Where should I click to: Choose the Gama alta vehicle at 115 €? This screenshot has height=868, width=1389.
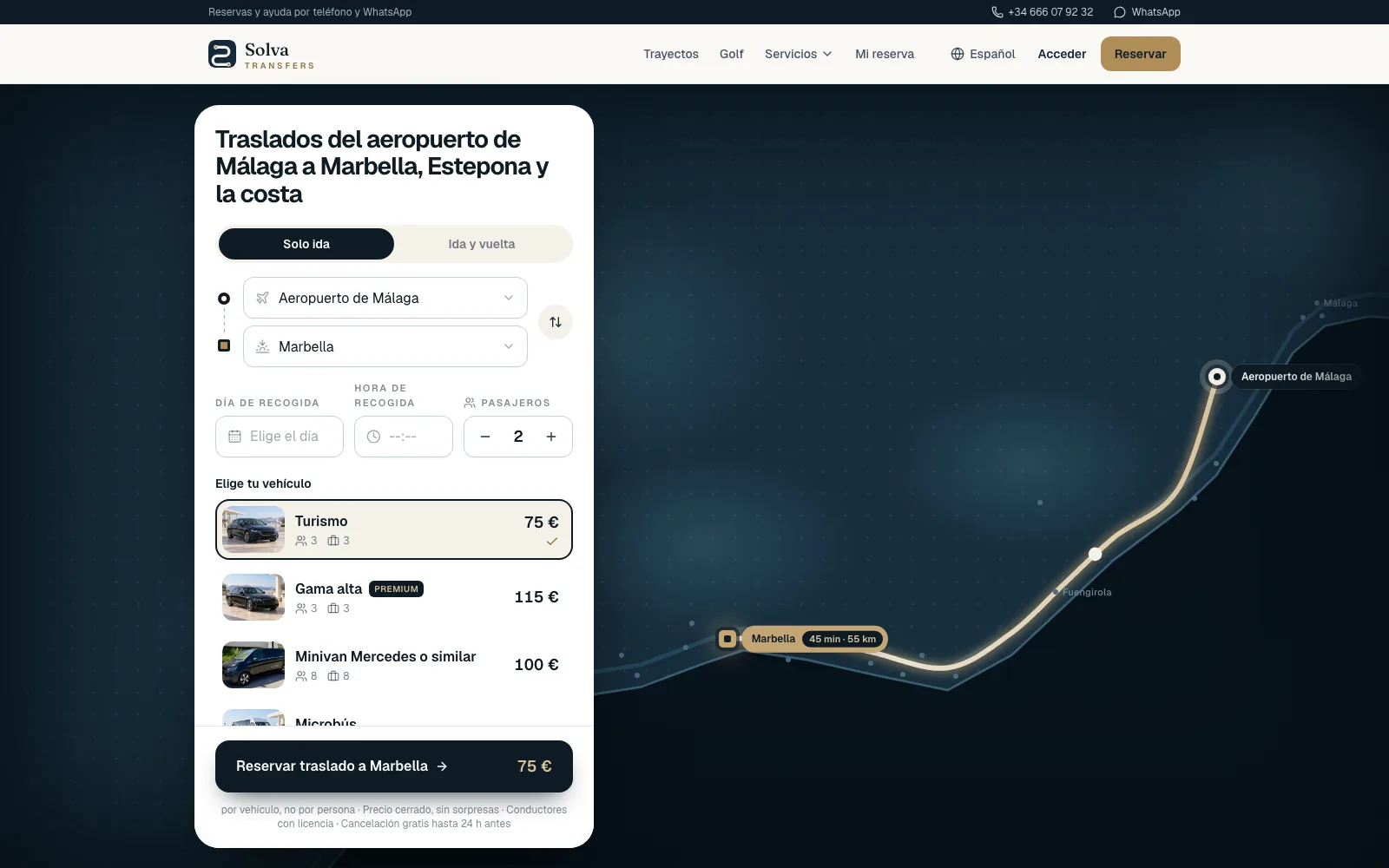pyautogui.click(x=394, y=597)
